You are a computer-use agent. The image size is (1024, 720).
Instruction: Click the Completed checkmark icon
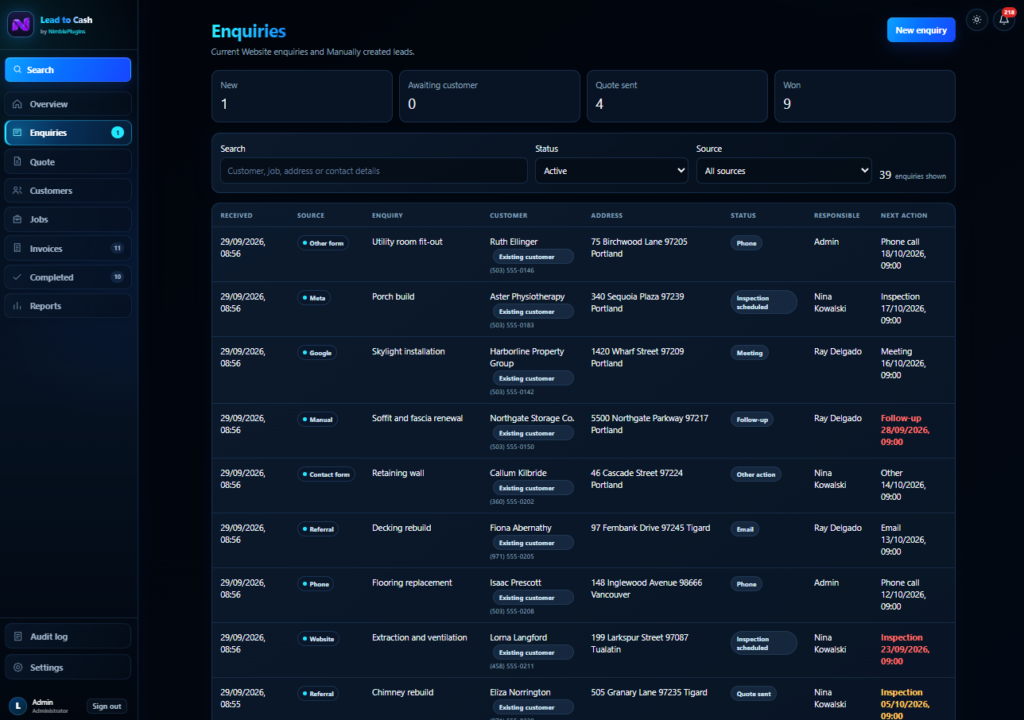(x=18, y=277)
